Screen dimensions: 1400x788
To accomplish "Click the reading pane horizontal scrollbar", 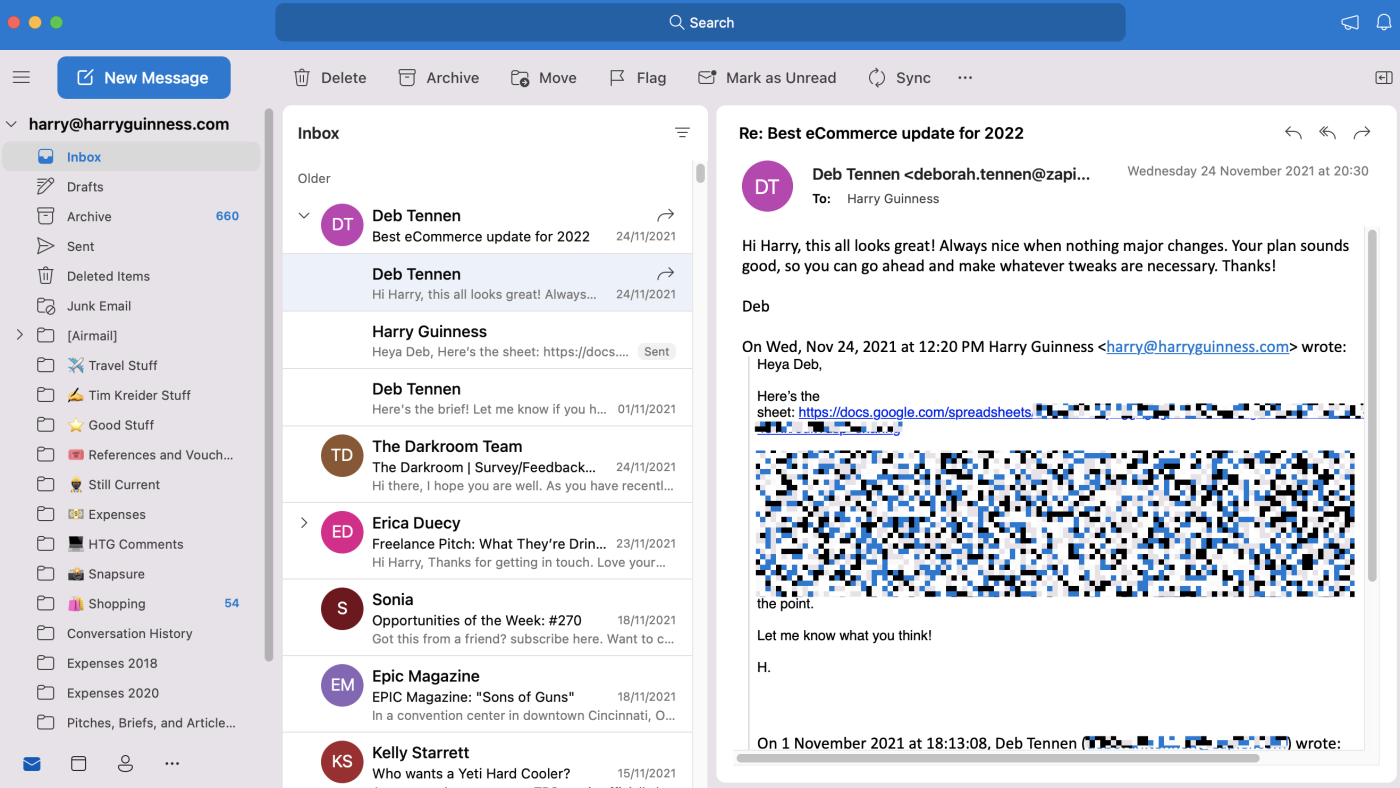I will pyautogui.click(x=997, y=758).
